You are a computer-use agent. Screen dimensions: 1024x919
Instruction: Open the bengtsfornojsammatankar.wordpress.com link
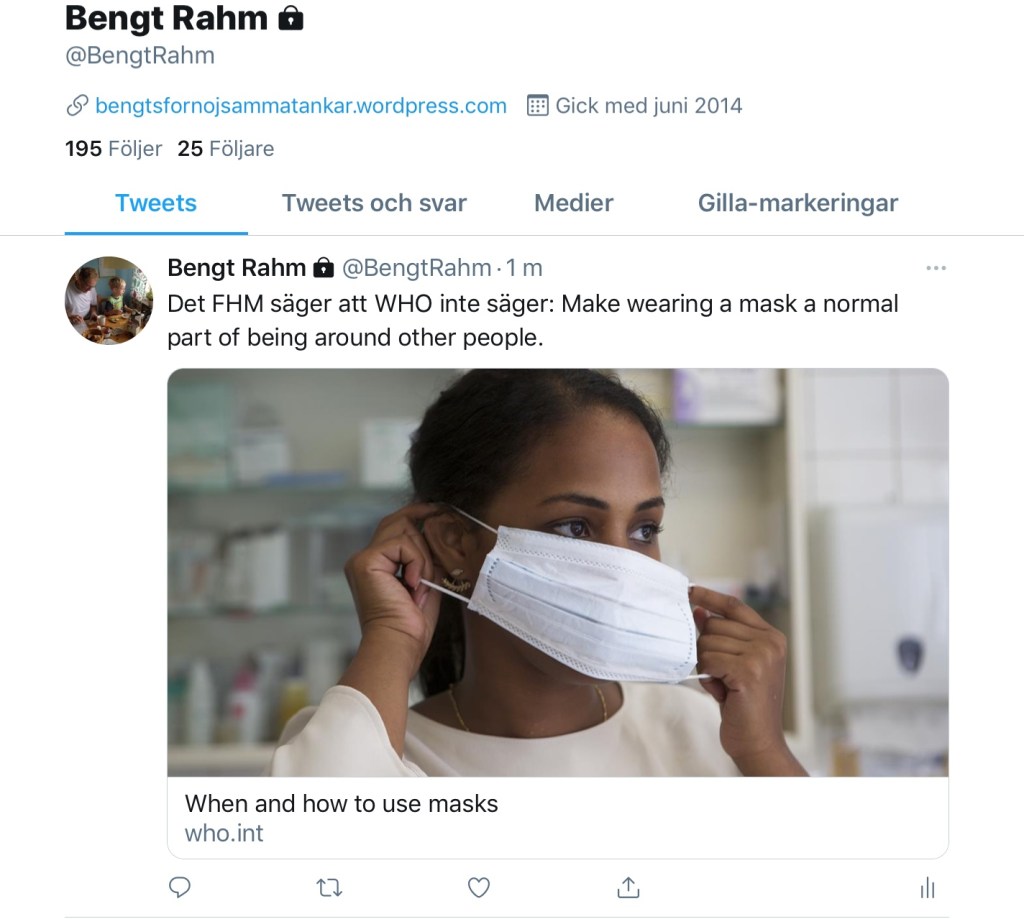pyautogui.click(x=301, y=106)
